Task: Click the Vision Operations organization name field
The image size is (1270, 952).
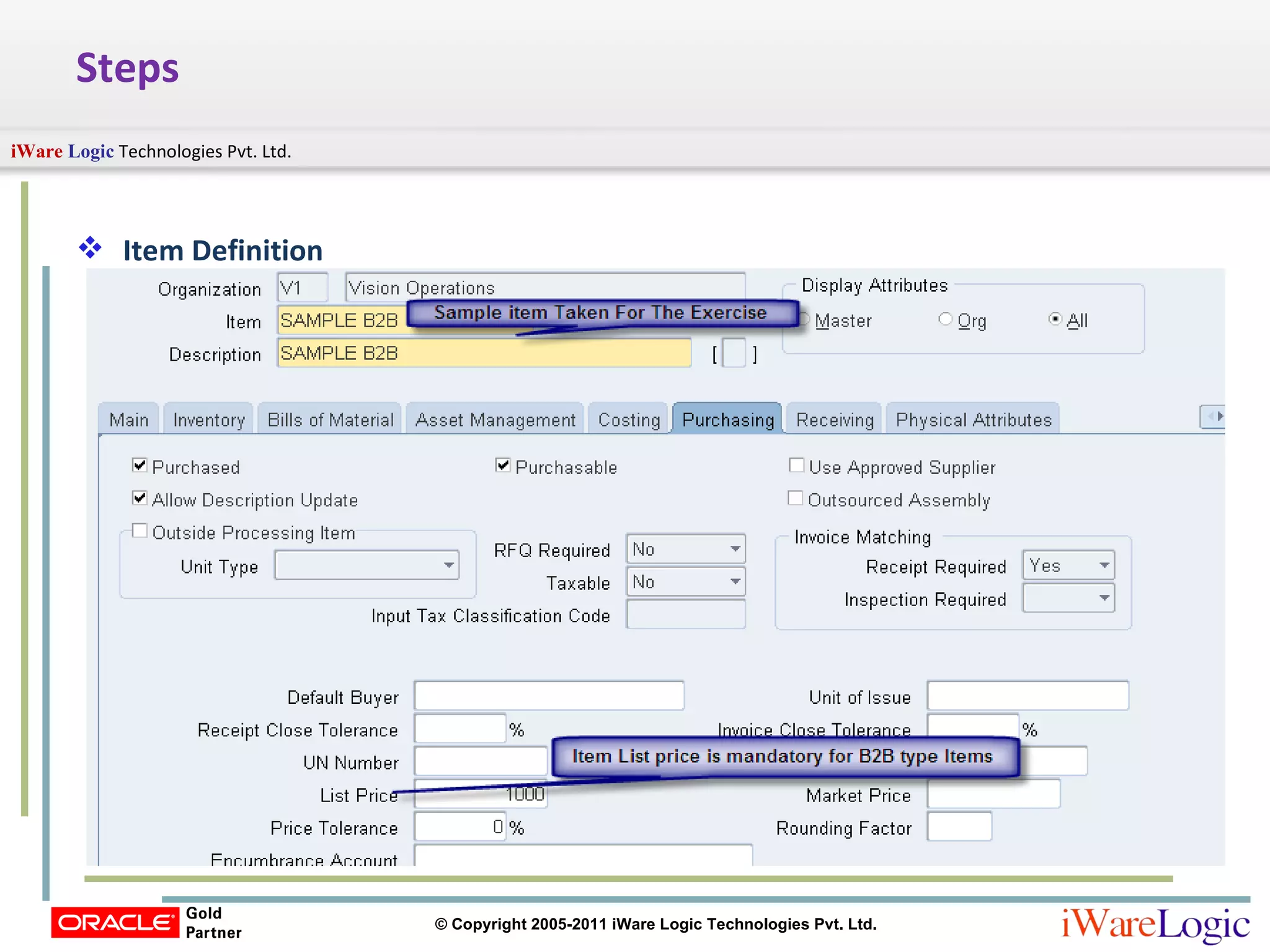Action: 545,288
